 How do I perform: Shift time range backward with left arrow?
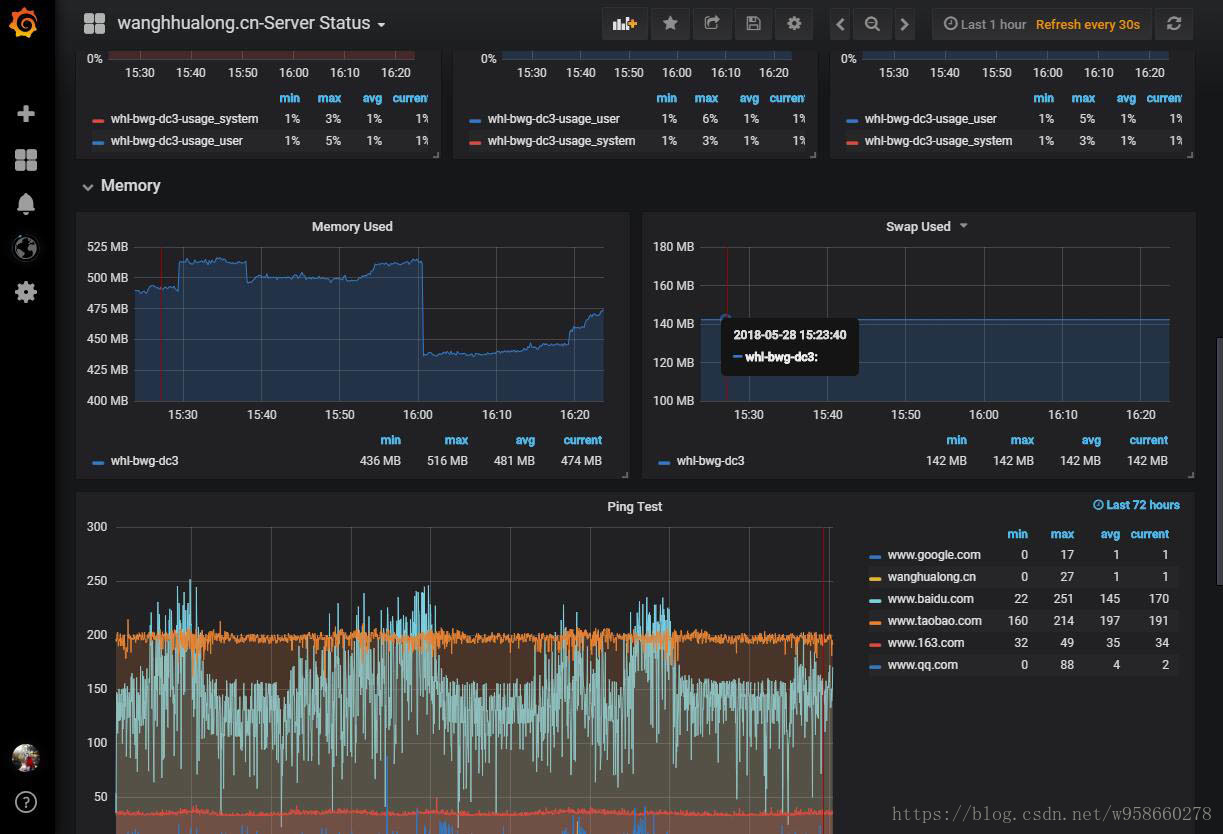[840, 24]
